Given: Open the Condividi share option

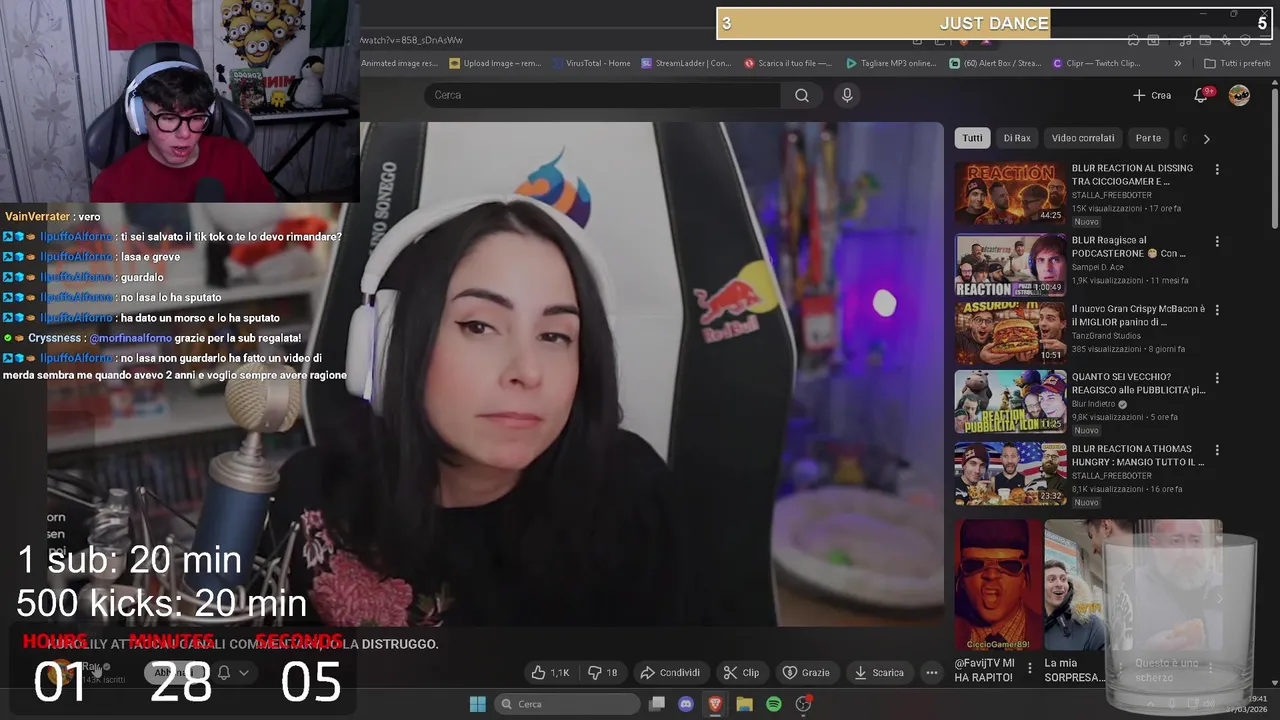Looking at the screenshot, I should (x=670, y=673).
